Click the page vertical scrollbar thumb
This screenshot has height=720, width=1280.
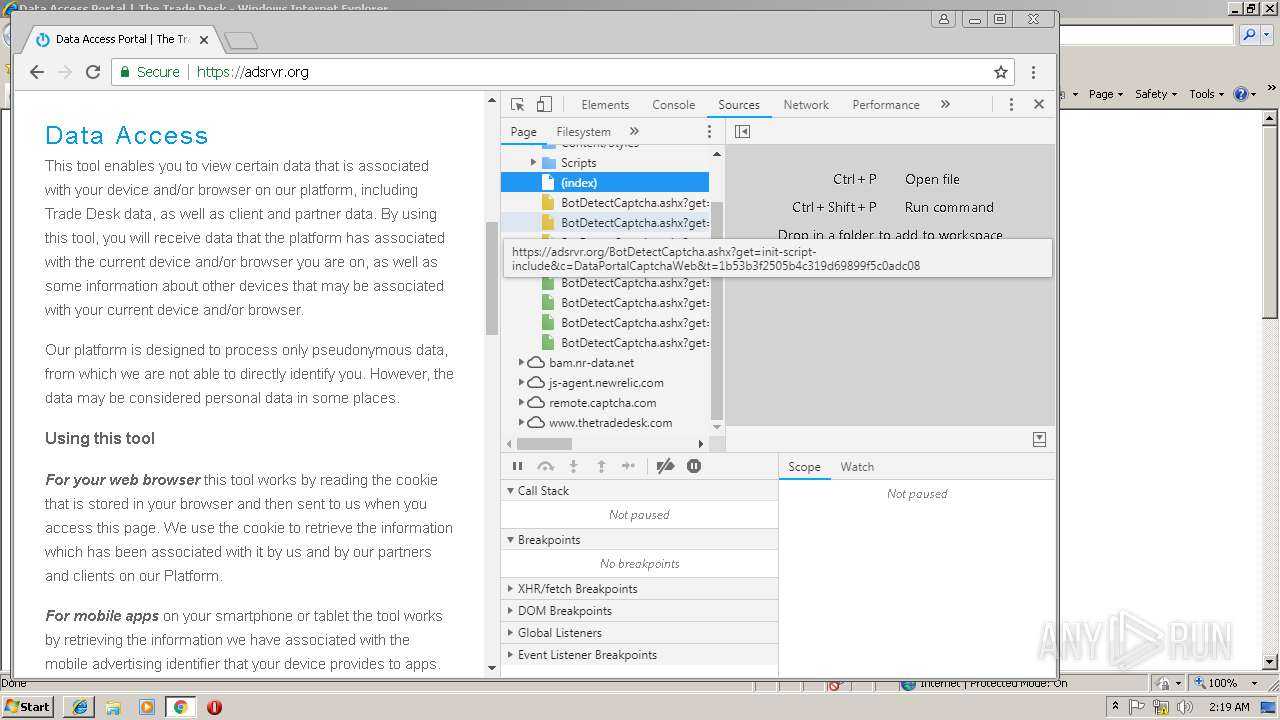tap(491, 278)
